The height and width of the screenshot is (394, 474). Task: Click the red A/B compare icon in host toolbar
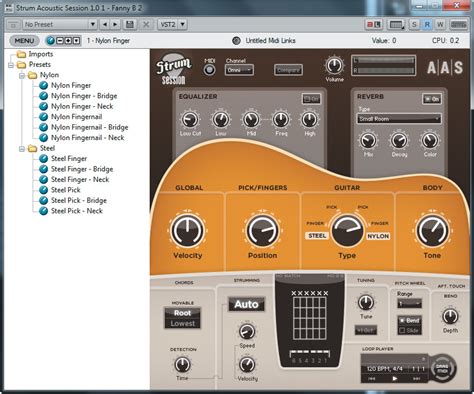374,24
